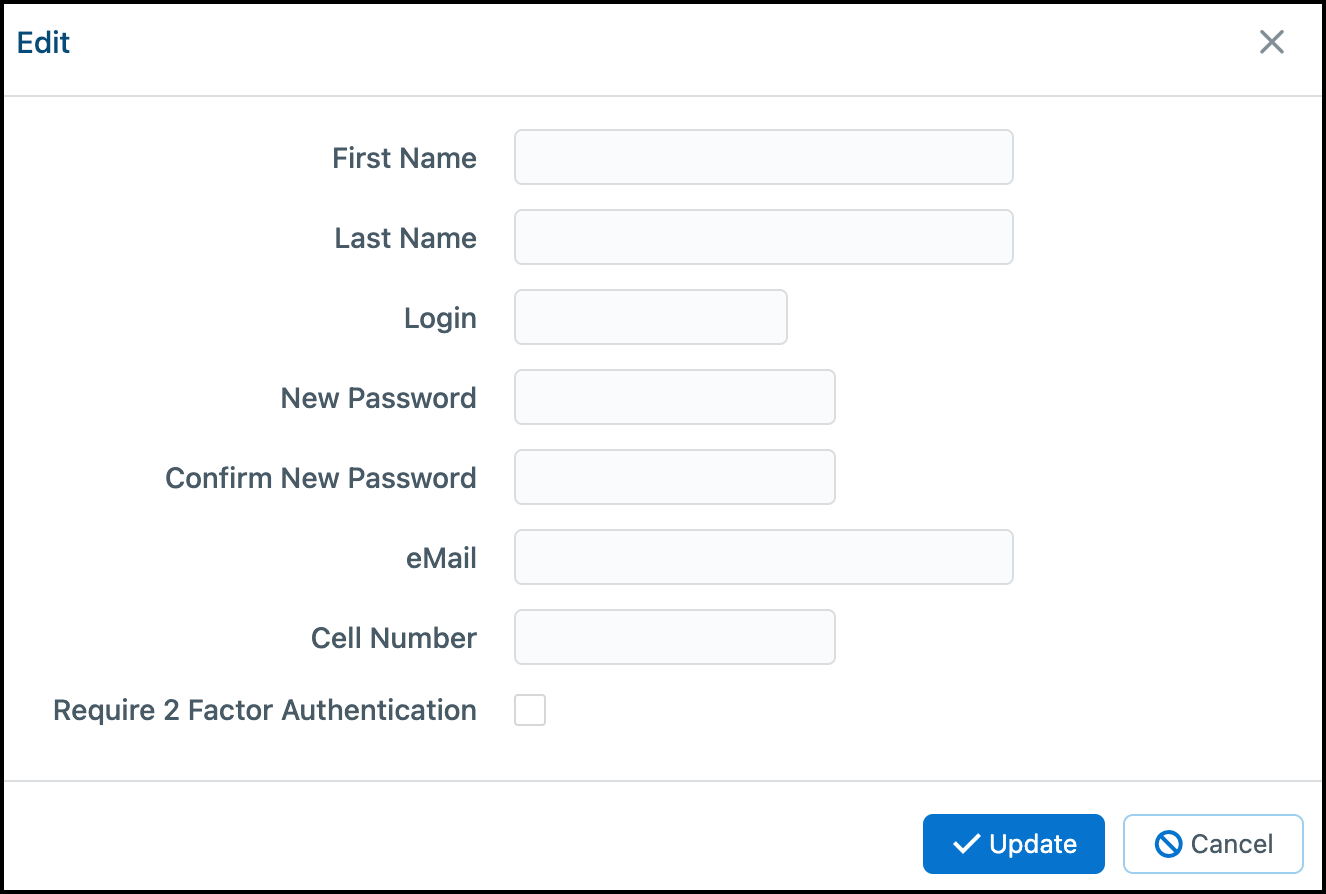Click the Edit dialog title

44,43
